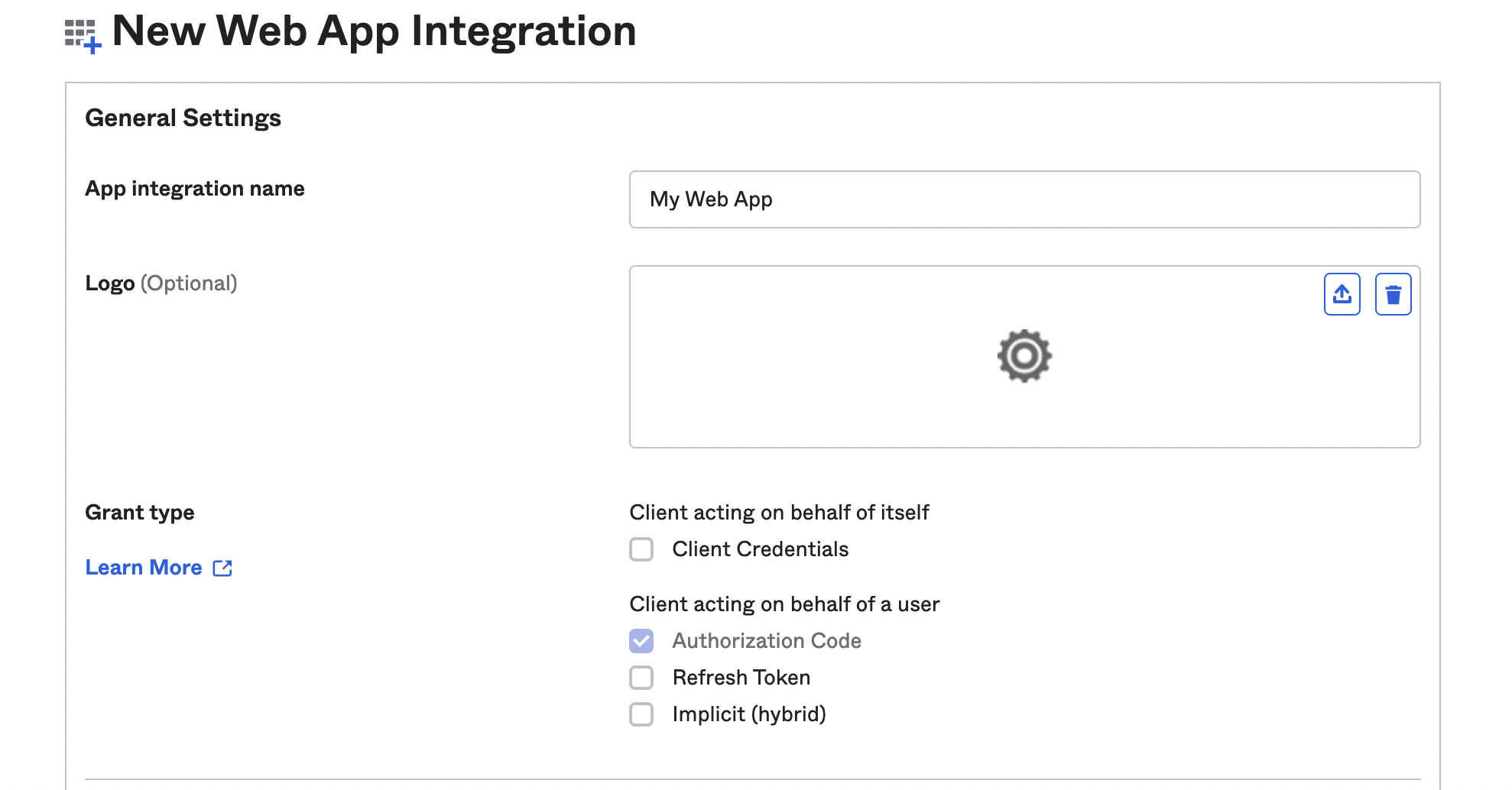This screenshot has height=790, width=1512.
Task: Enable the Client Credentials checkbox
Action: coord(641,549)
